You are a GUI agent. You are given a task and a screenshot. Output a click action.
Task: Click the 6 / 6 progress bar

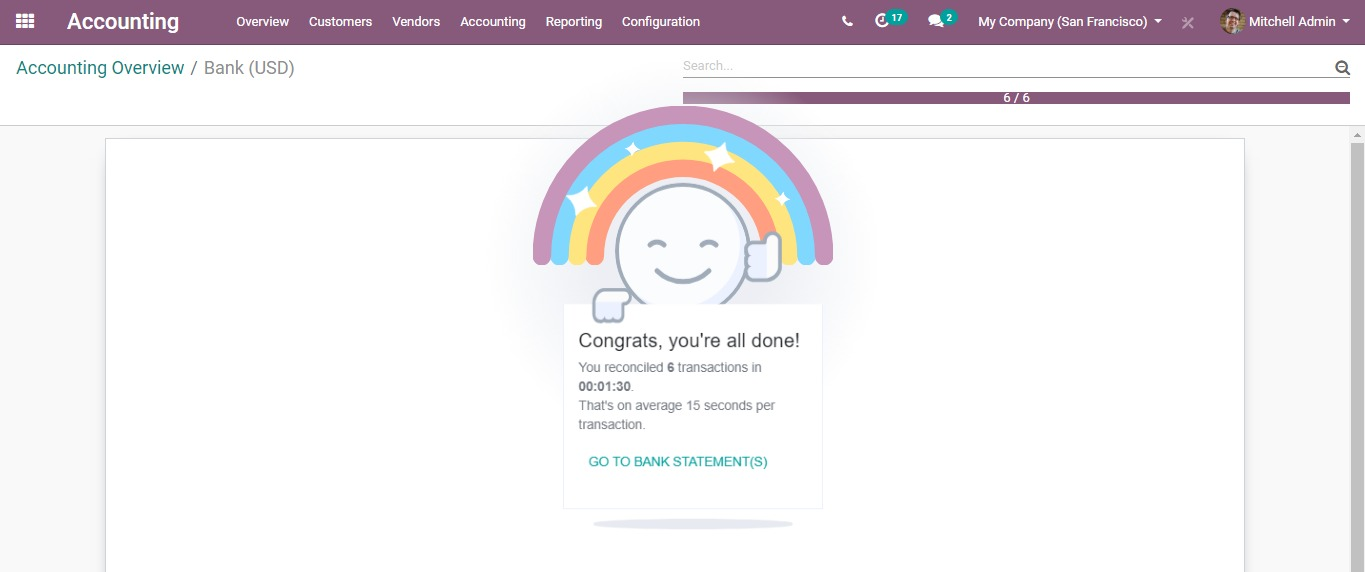point(1016,98)
